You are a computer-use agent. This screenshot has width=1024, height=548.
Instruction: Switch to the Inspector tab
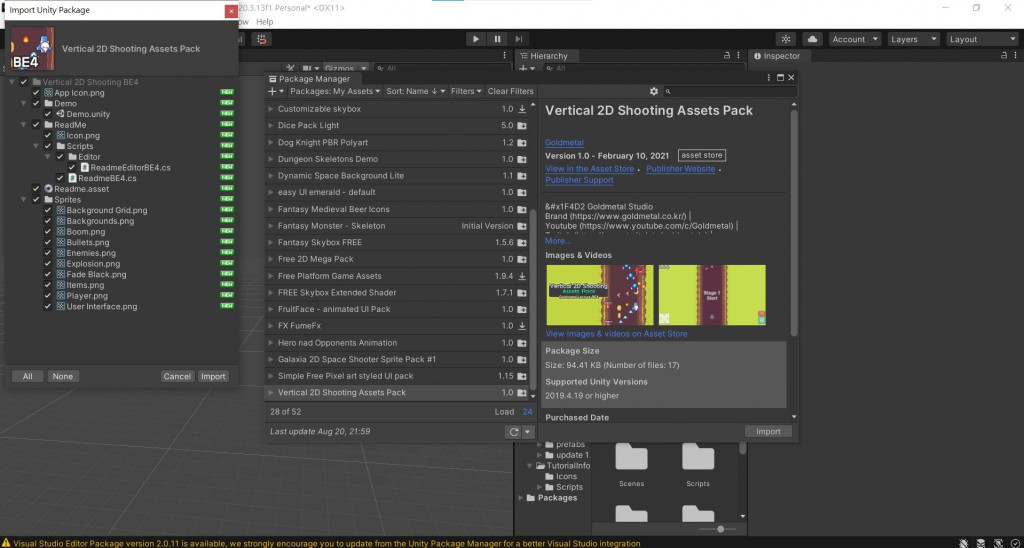pos(776,56)
